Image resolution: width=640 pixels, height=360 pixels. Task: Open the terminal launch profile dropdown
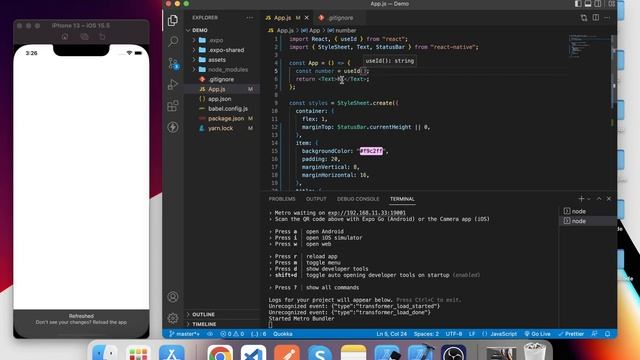[589, 199]
